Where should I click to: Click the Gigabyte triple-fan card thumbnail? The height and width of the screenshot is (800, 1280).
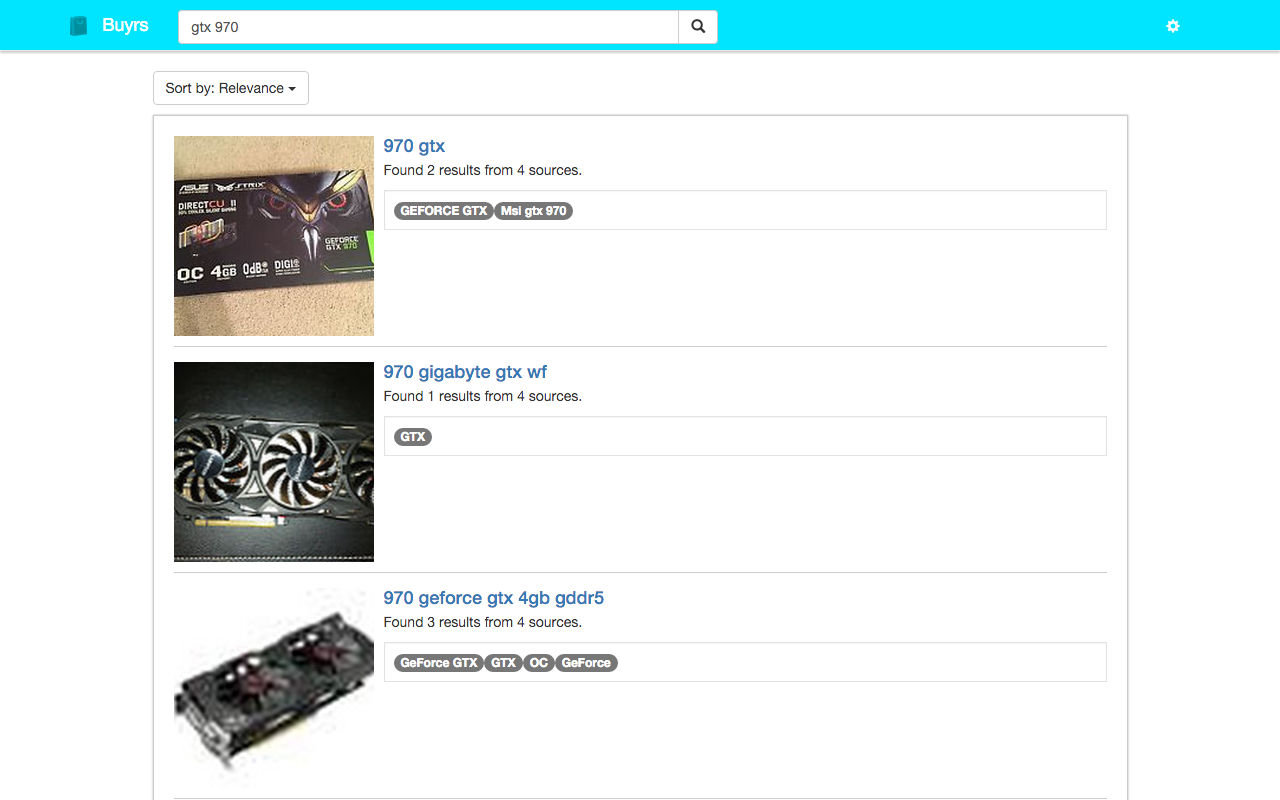[274, 462]
